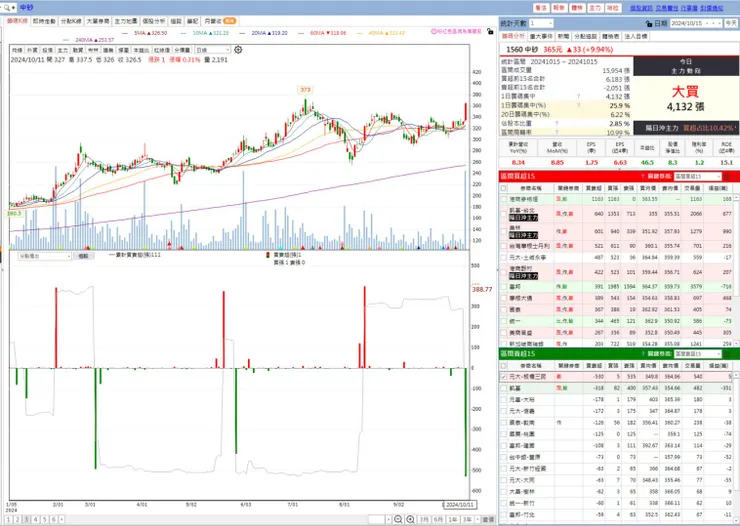Open 關鍵券商 dropdown in 區間買超15
This screenshot has height=526, width=740.
point(698,176)
